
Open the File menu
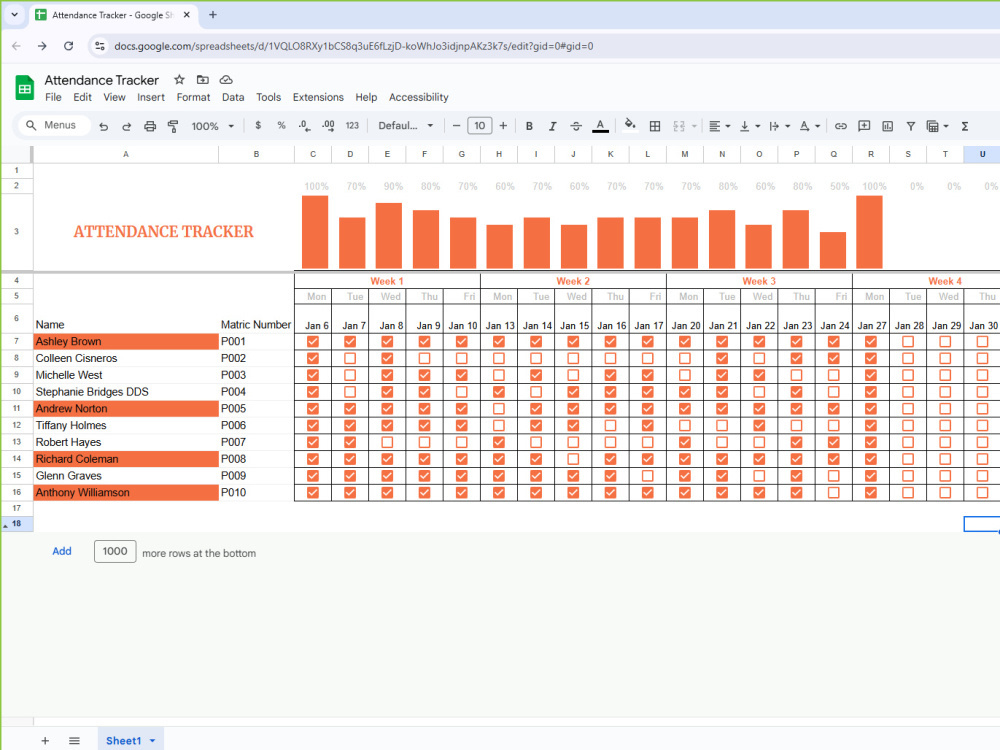(54, 97)
